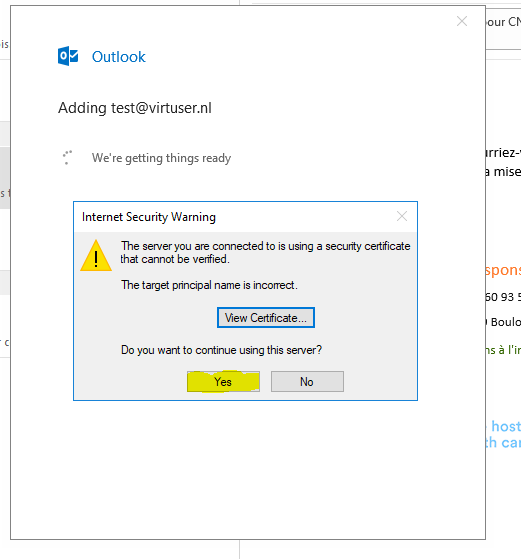Click the 'Internet Security Warning' title text
This screenshot has width=521, height=559.
pos(149,217)
